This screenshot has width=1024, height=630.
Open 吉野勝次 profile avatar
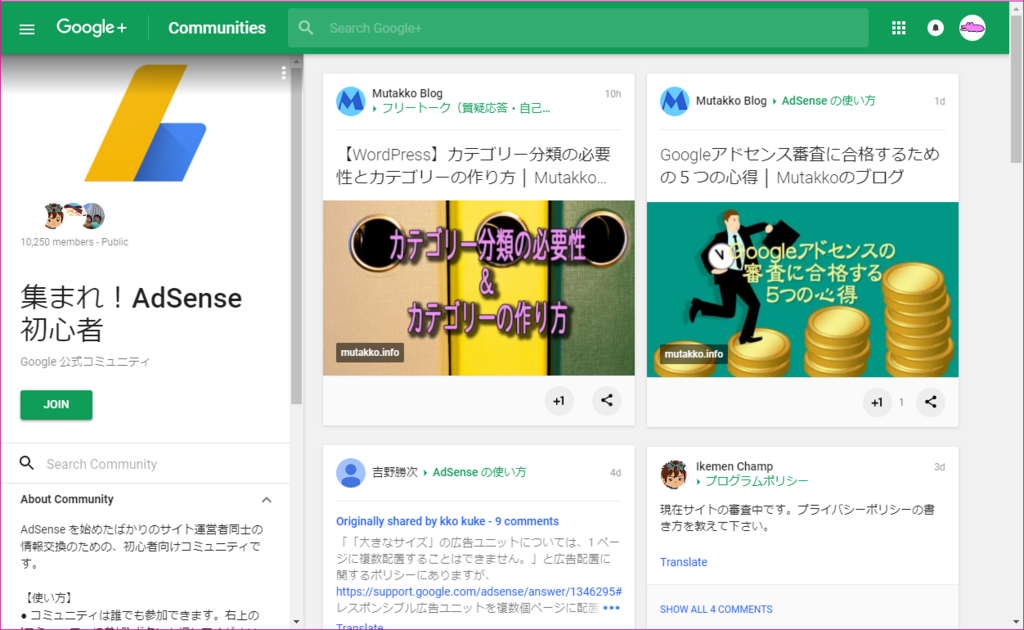coord(351,473)
